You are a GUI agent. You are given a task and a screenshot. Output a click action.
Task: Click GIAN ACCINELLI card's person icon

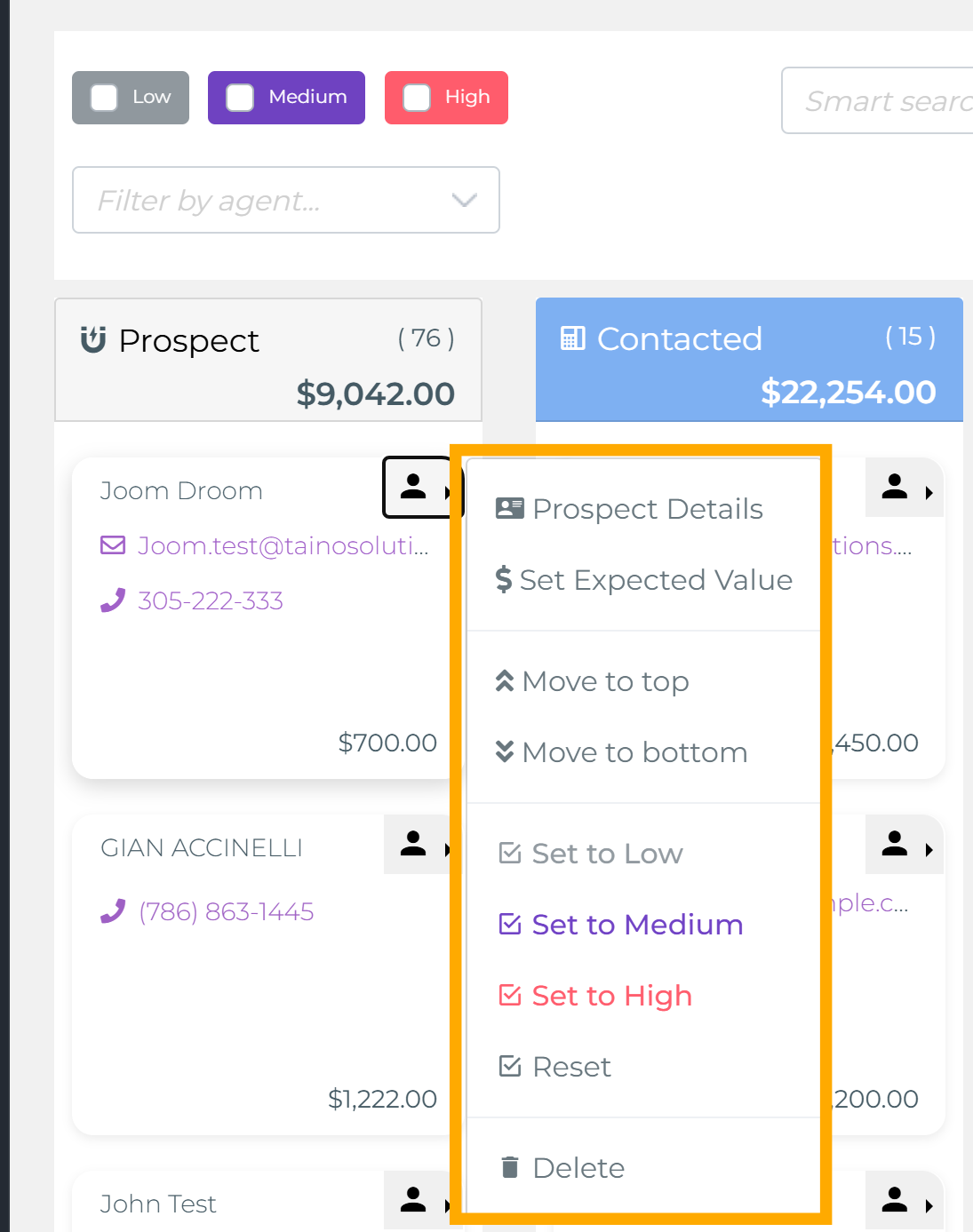(413, 844)
